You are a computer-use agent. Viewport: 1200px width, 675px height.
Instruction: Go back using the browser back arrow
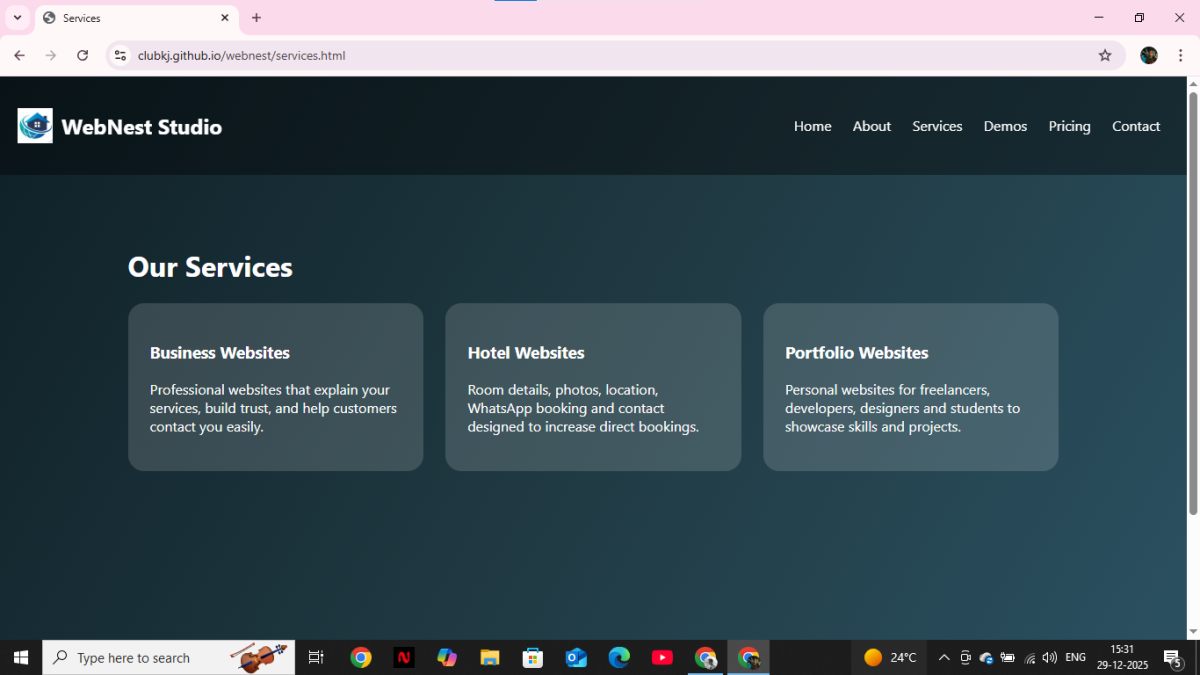pos(20,56)
